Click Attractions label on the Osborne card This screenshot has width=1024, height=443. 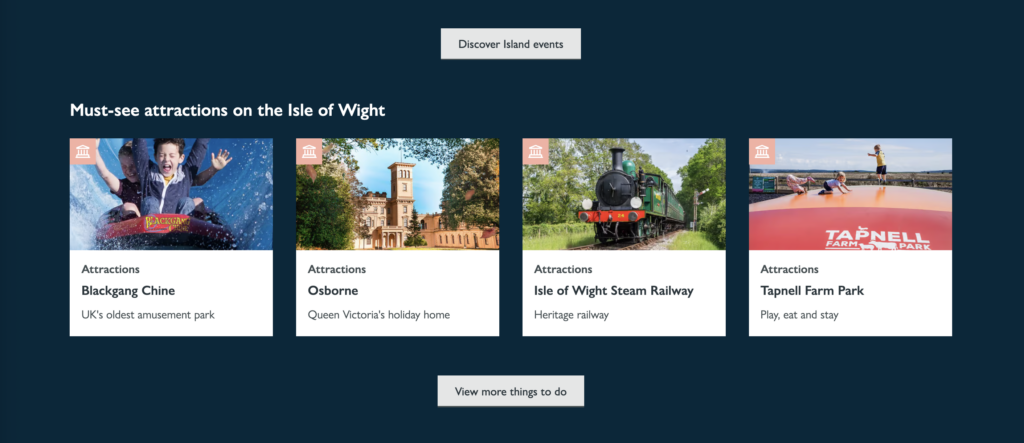point(337,269)
